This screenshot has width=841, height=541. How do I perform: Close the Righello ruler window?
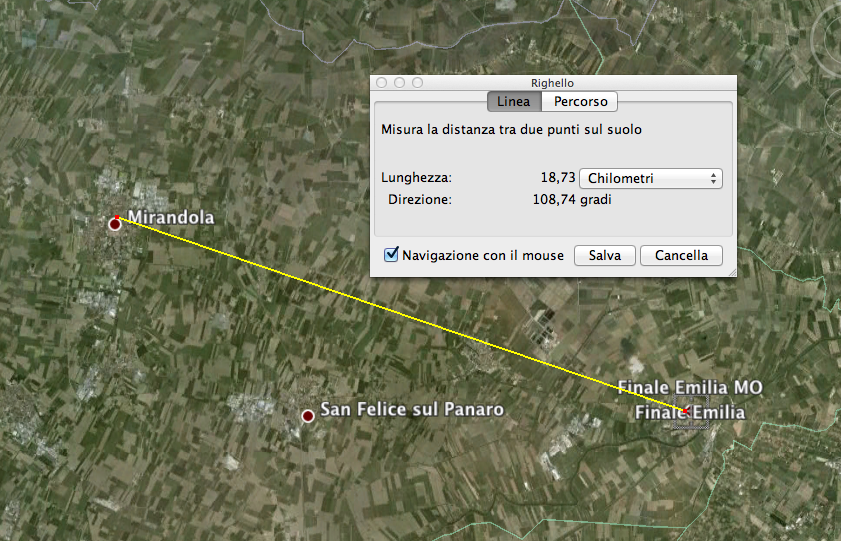point(382,83)
